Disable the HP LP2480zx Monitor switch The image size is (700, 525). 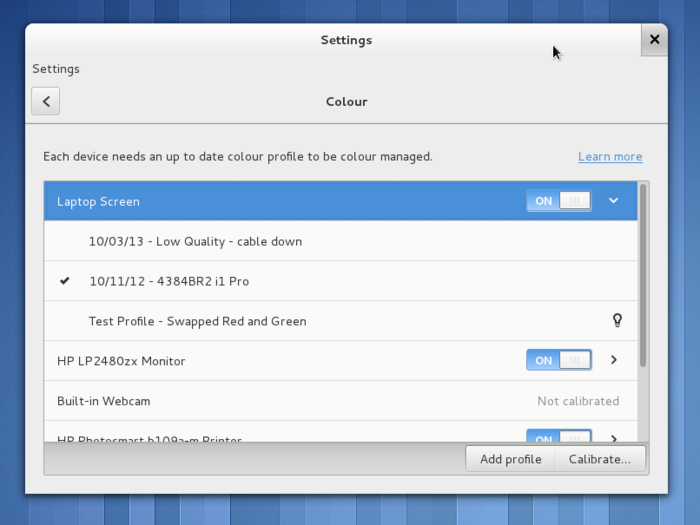[x=558, y=361]
